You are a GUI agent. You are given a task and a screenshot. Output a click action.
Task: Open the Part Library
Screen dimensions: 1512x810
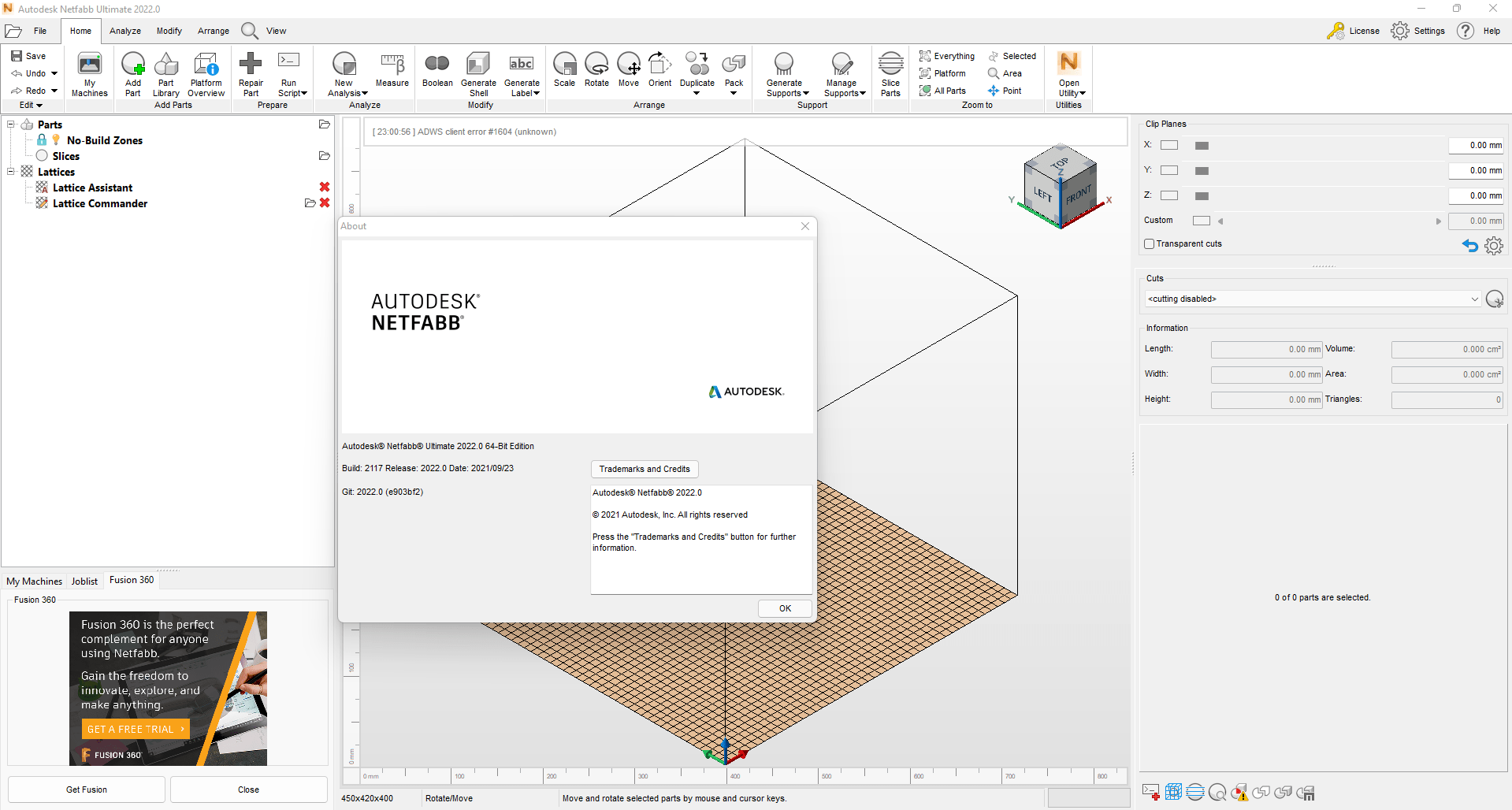(165, 75)
